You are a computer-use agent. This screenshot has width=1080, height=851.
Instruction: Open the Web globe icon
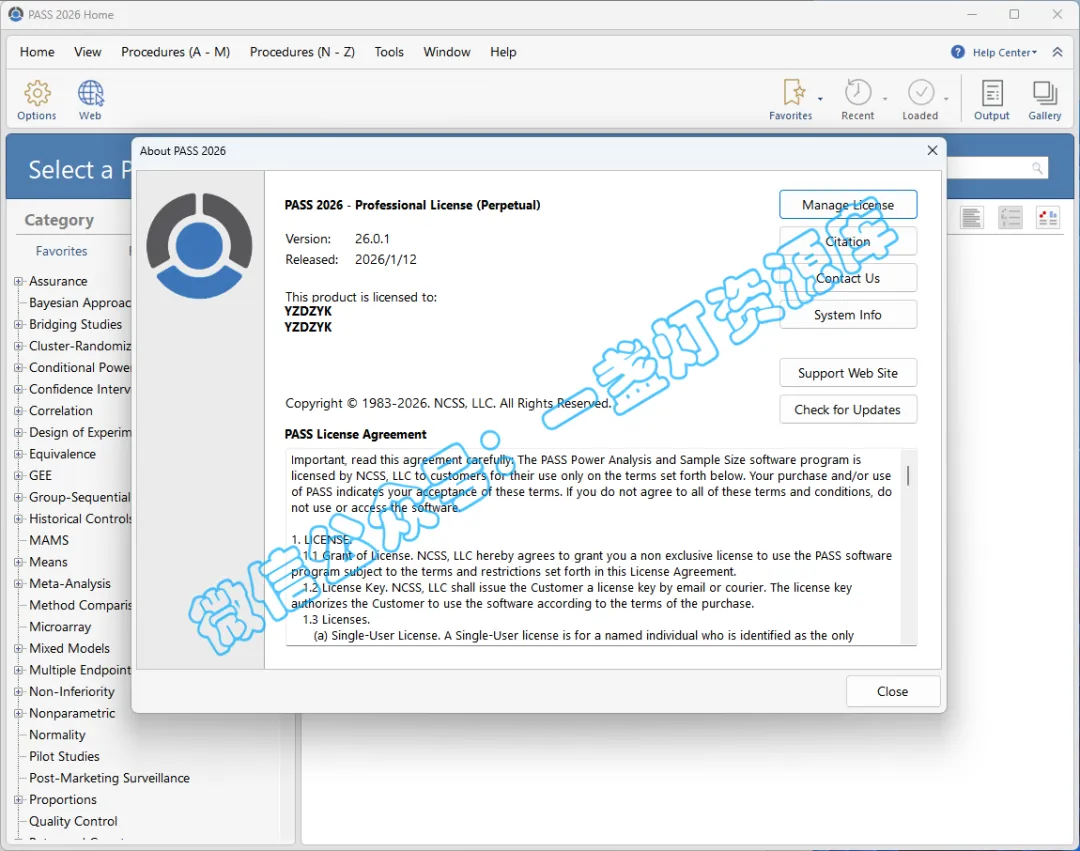coord(90,93)
